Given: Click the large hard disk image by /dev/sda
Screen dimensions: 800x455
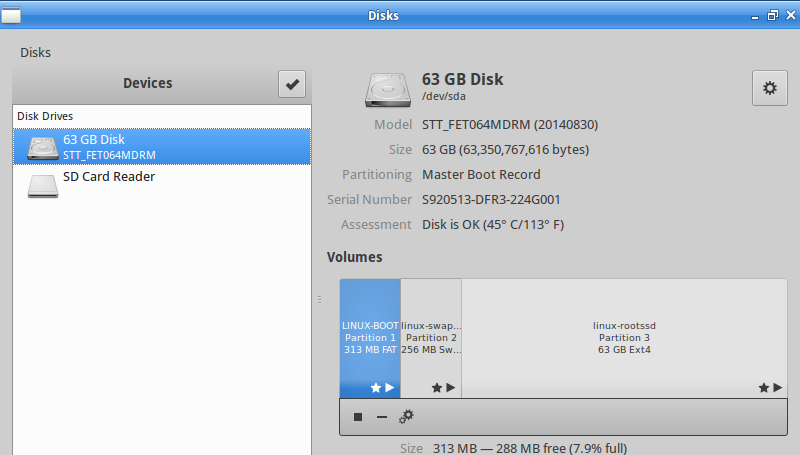Looking at the screenshot, I should pos(388,90).
